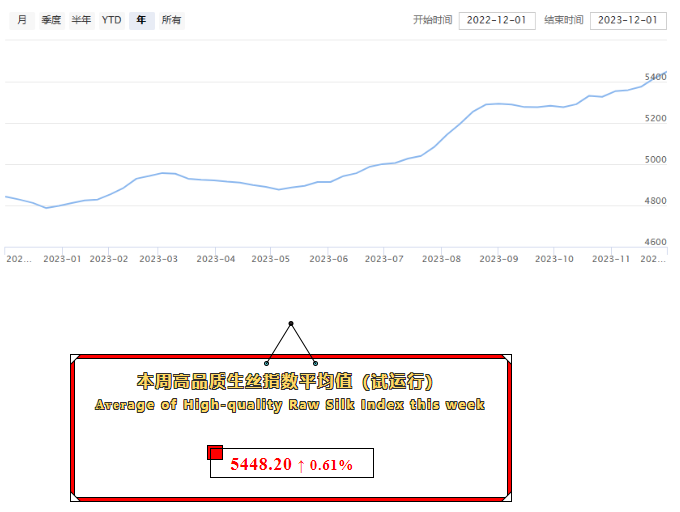Click the English Raw Silk Index subtitle
The image size is (680, 512).
pos(290,405)
